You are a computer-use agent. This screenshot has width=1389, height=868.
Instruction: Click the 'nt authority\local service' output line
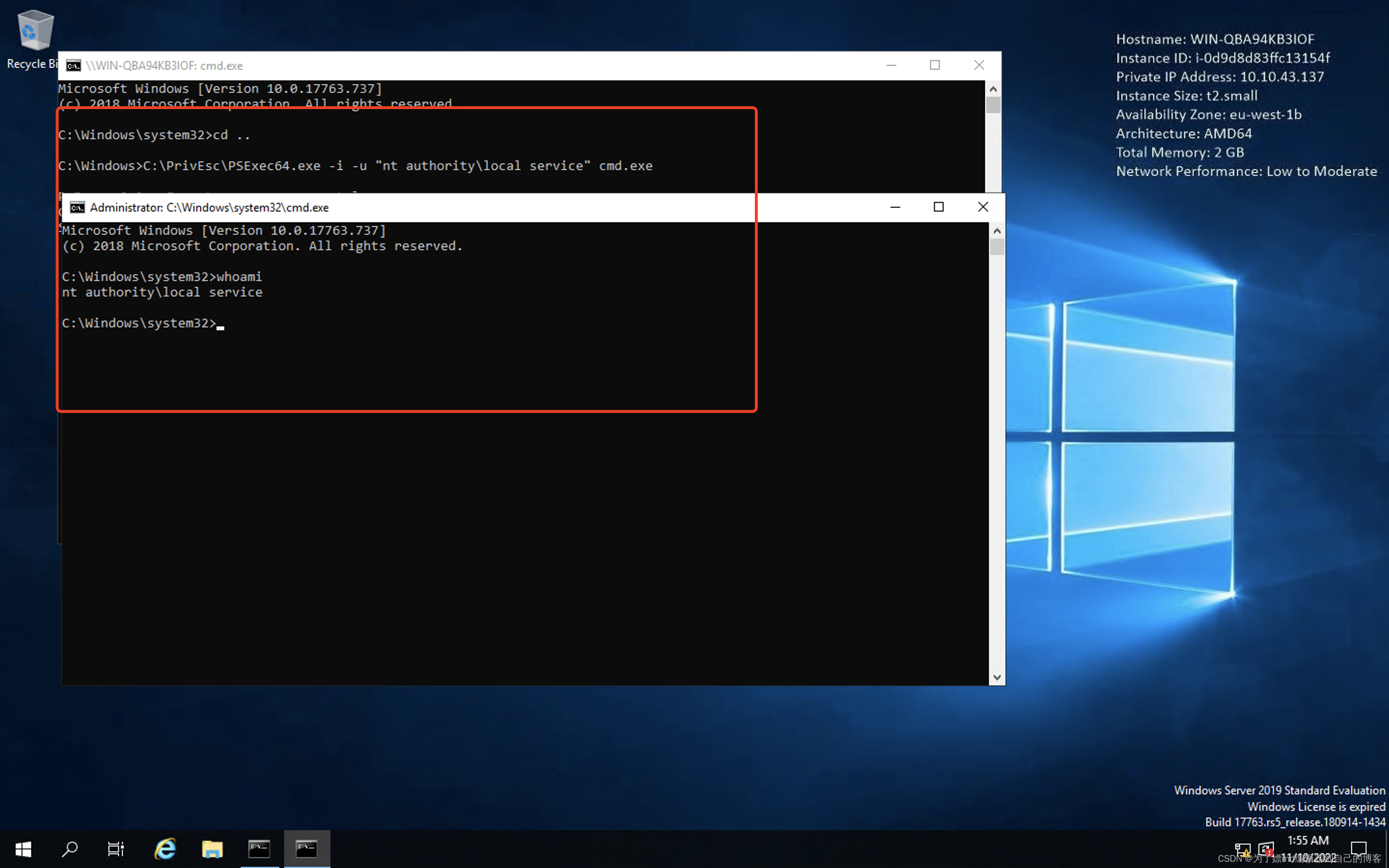click(162, 292)
